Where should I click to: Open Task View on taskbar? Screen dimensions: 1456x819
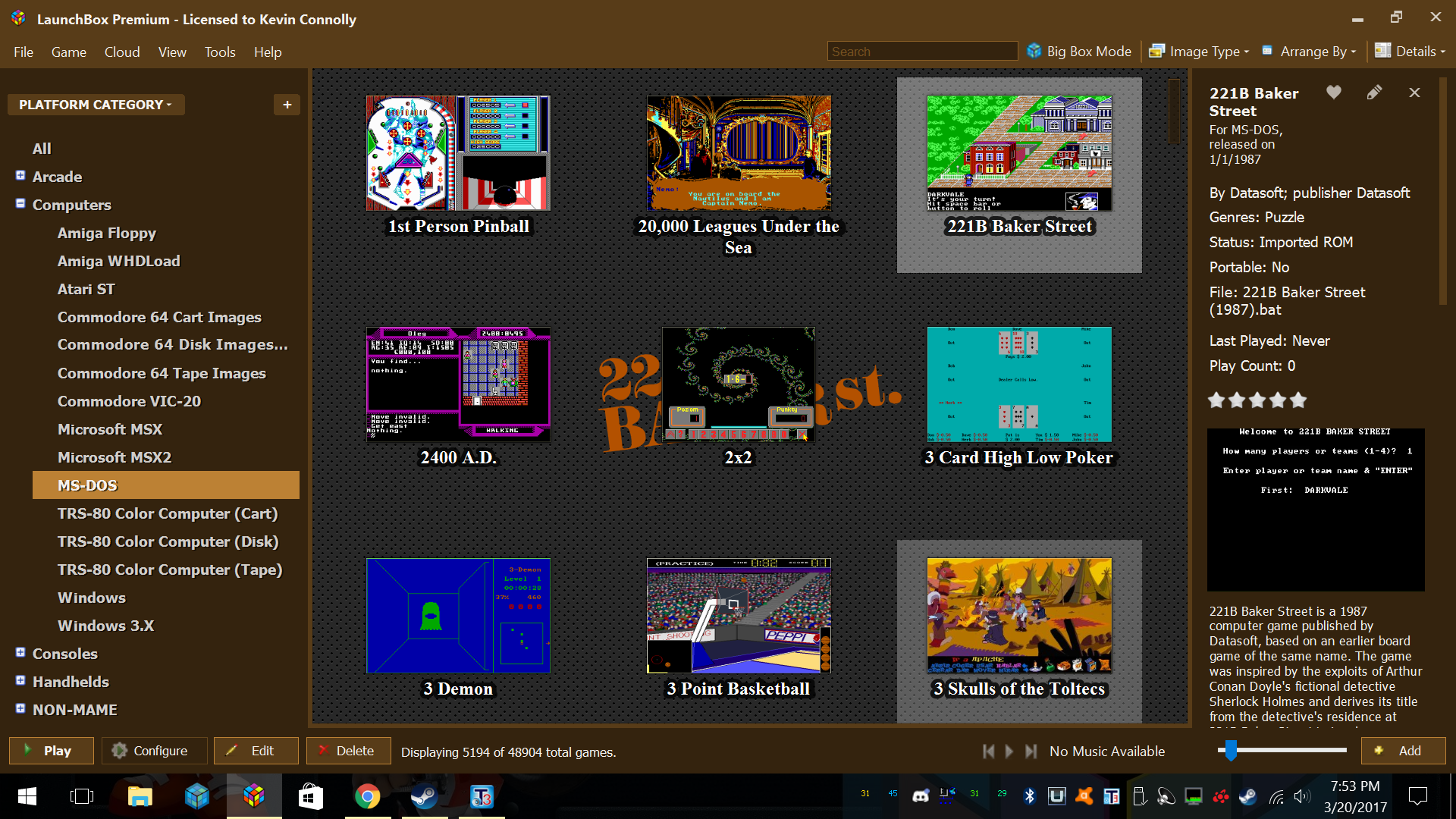(x=82, y=796)
